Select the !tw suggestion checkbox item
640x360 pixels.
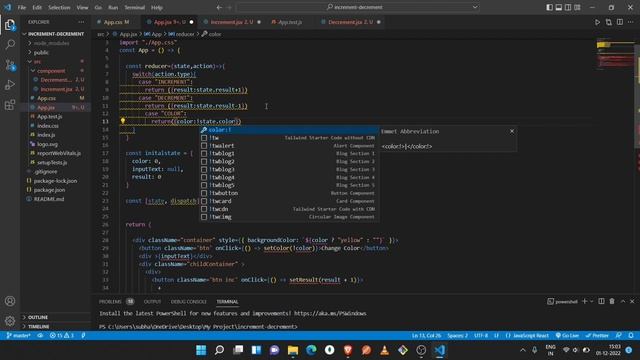(289, 138)
